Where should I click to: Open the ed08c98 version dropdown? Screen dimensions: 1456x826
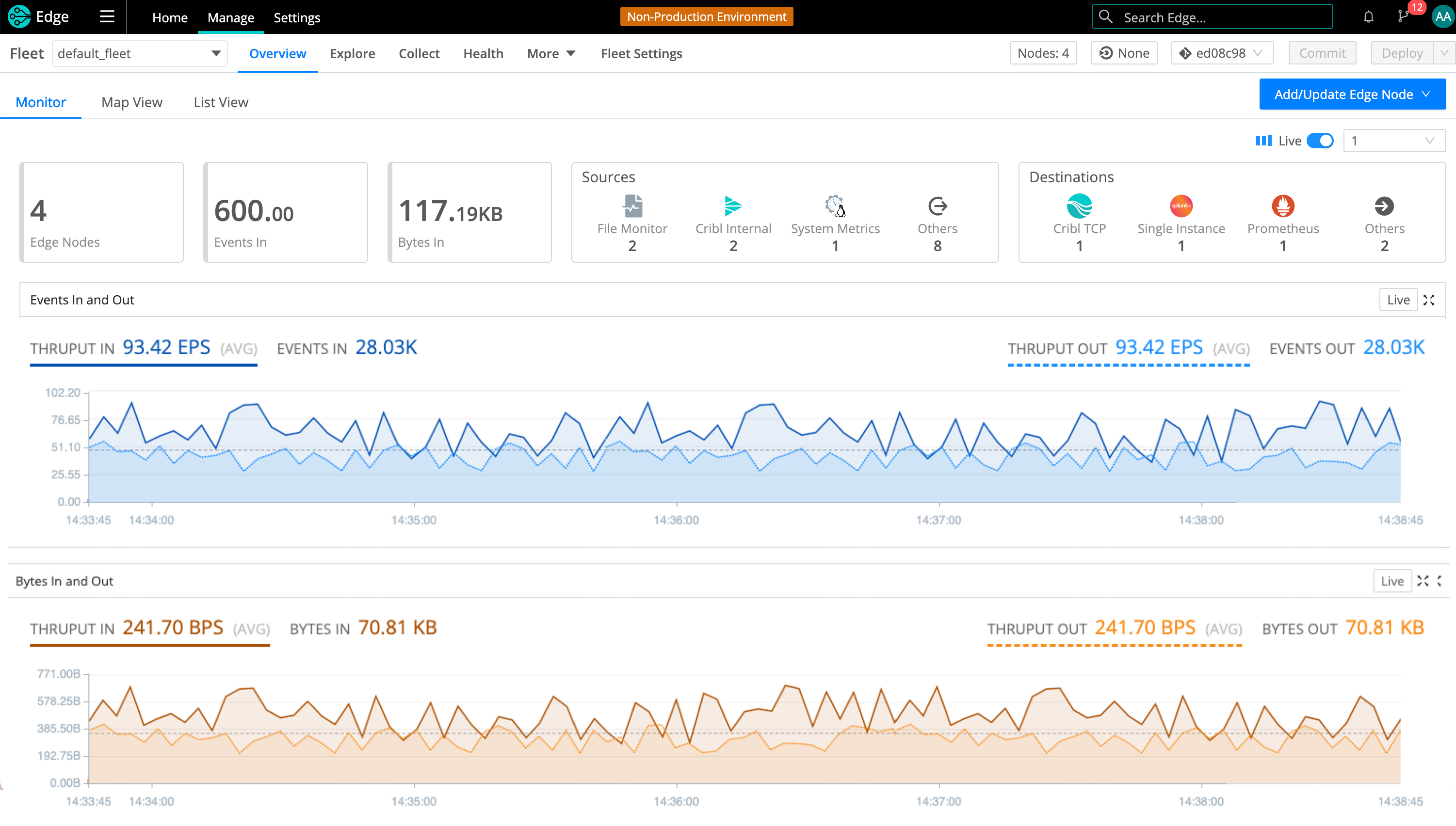click(1222, 53)
